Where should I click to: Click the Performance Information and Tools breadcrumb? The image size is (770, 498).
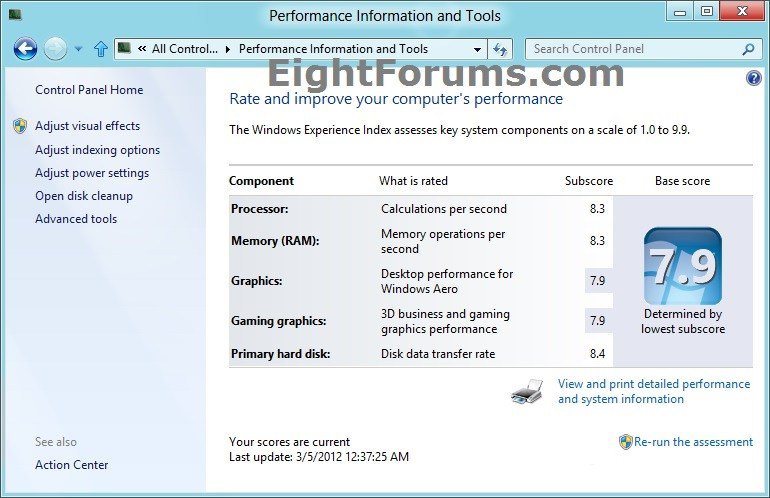pos(333,49)
